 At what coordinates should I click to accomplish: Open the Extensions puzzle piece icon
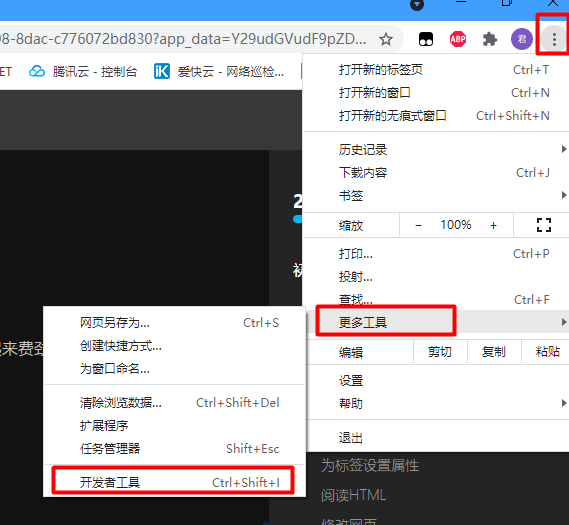(490, 39)
